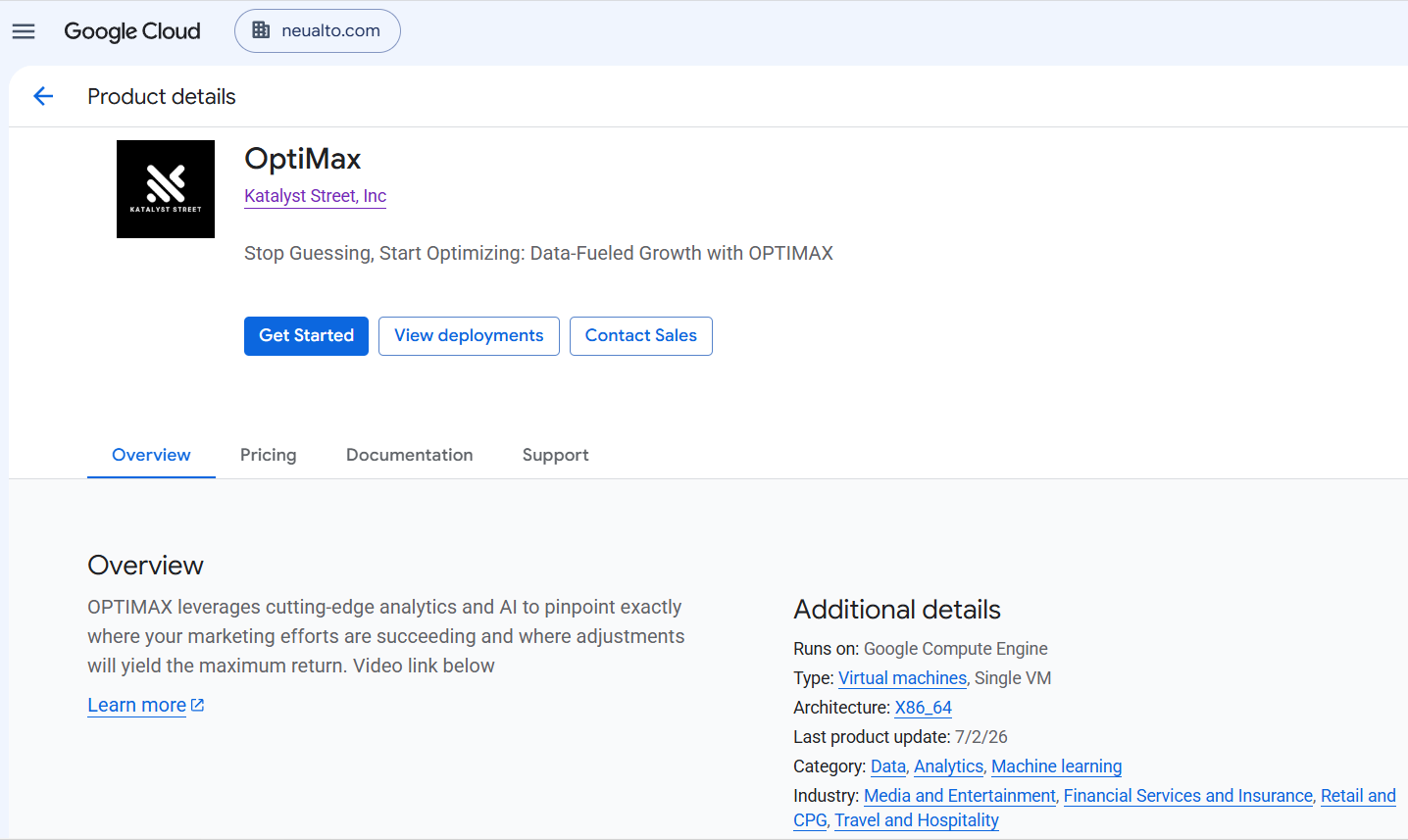Image resolution: width=1408 pixels, height=840 pixels.
Task: Open the neualto.com project selector
Action: click(x=318, y=31)
